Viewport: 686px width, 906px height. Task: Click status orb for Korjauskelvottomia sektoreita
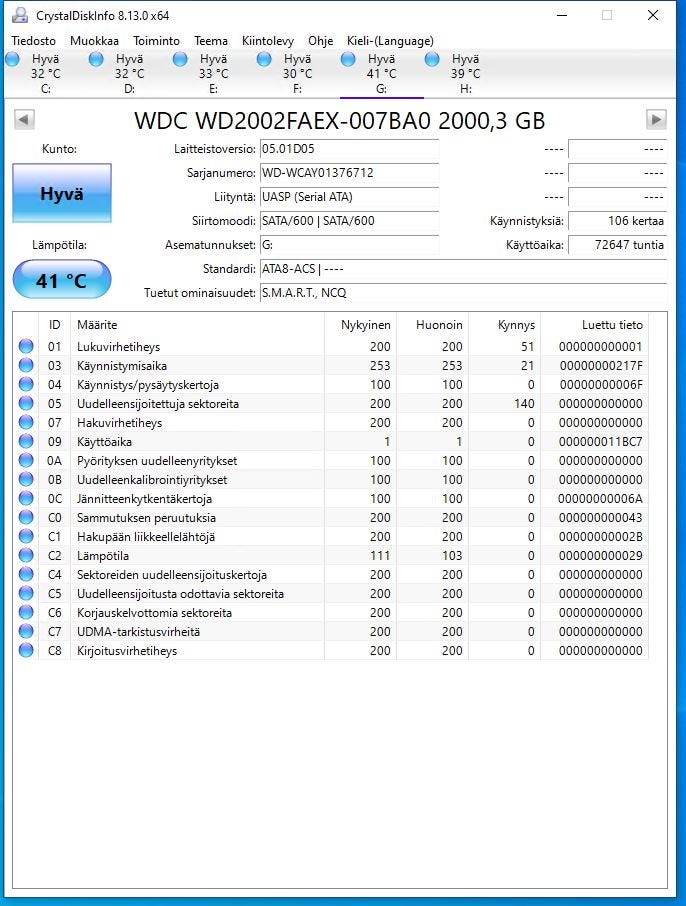[x=26, y=612]
